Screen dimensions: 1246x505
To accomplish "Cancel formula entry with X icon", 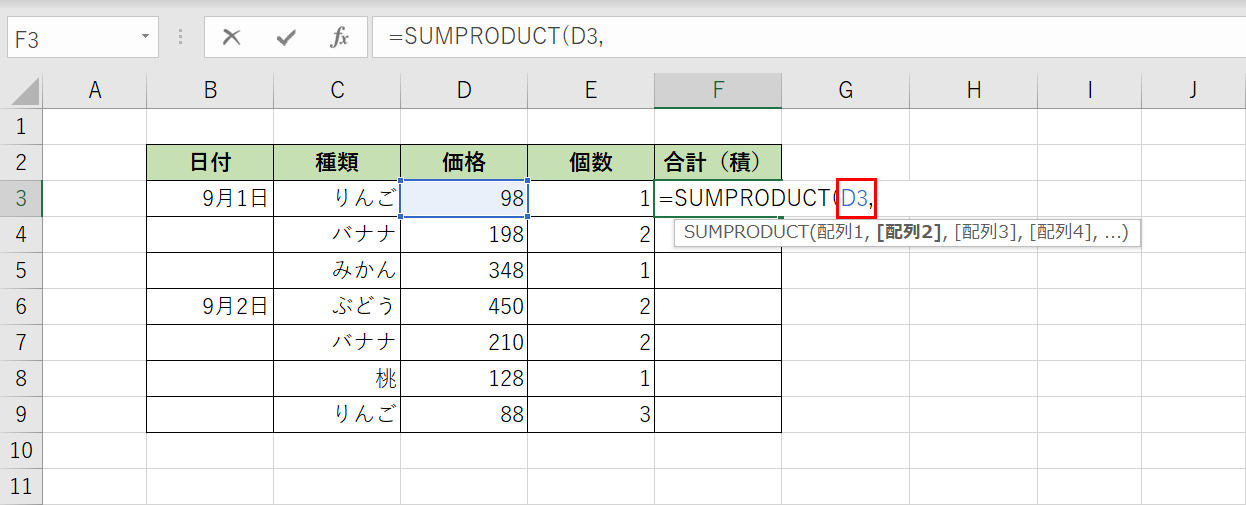I will (x=232, y=38).
